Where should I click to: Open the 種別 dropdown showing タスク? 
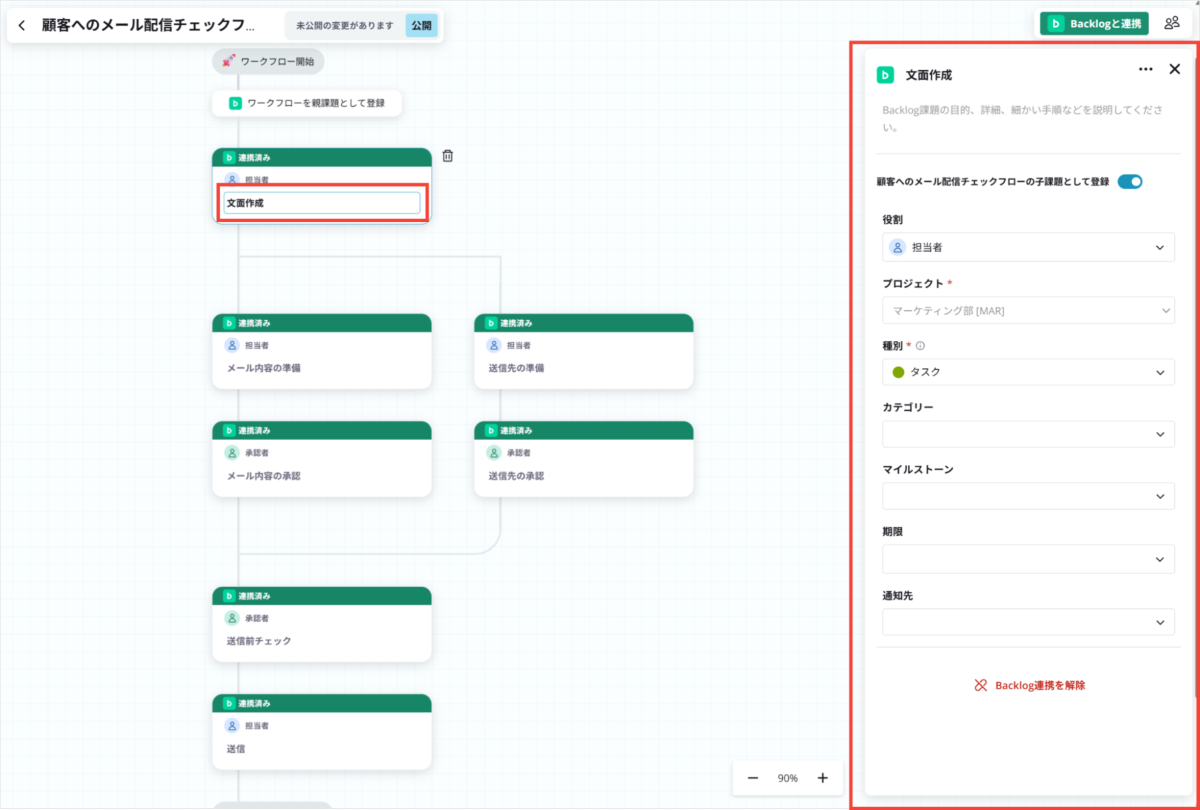1028,372
